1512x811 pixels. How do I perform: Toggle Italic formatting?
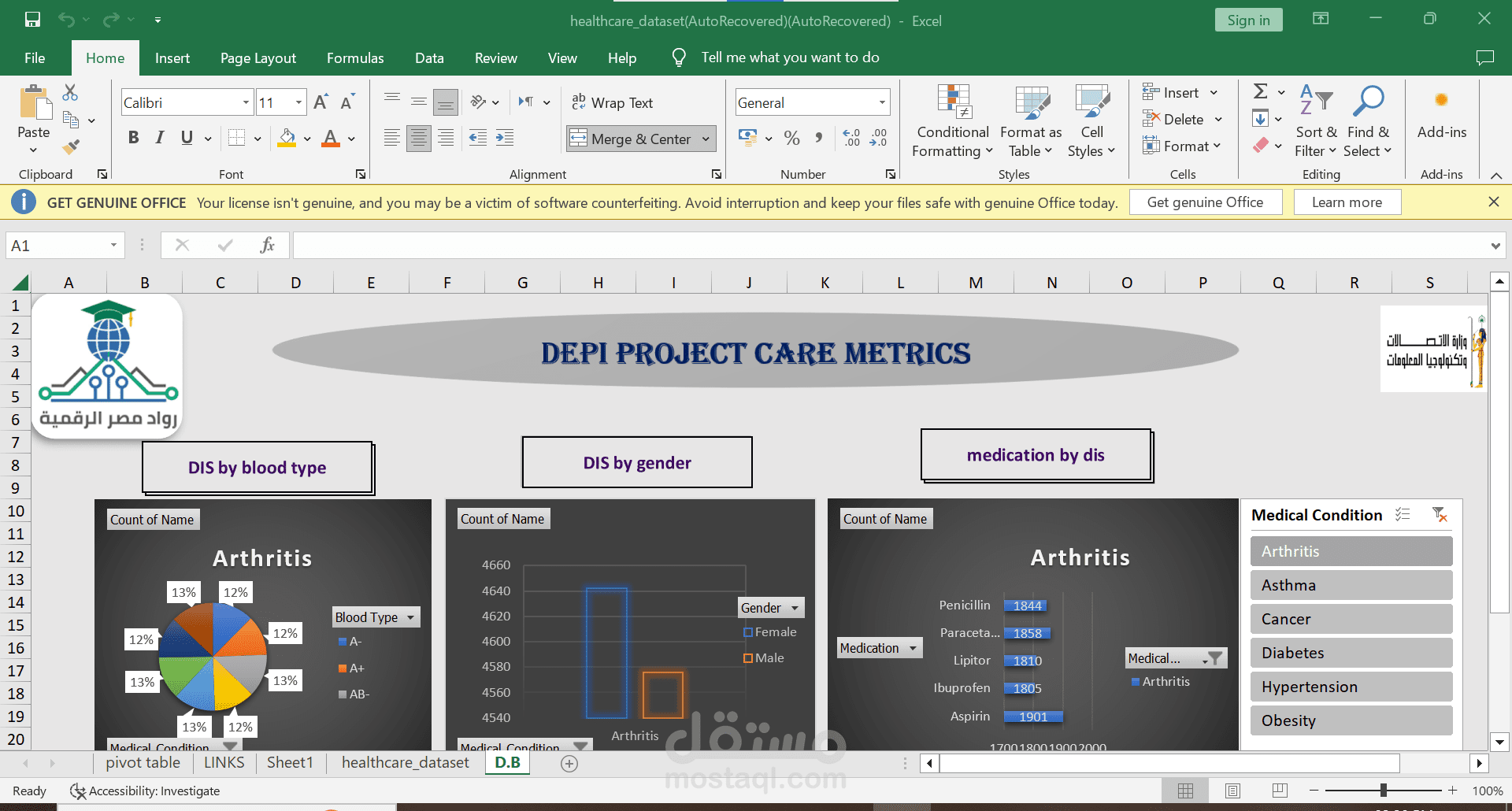160,139
